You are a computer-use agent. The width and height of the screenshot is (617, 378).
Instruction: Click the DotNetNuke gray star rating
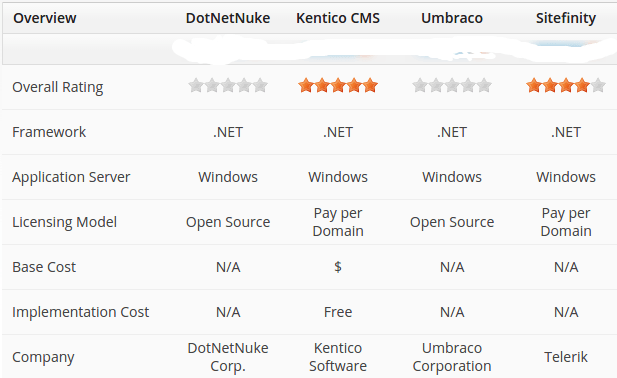coord(228,85)
